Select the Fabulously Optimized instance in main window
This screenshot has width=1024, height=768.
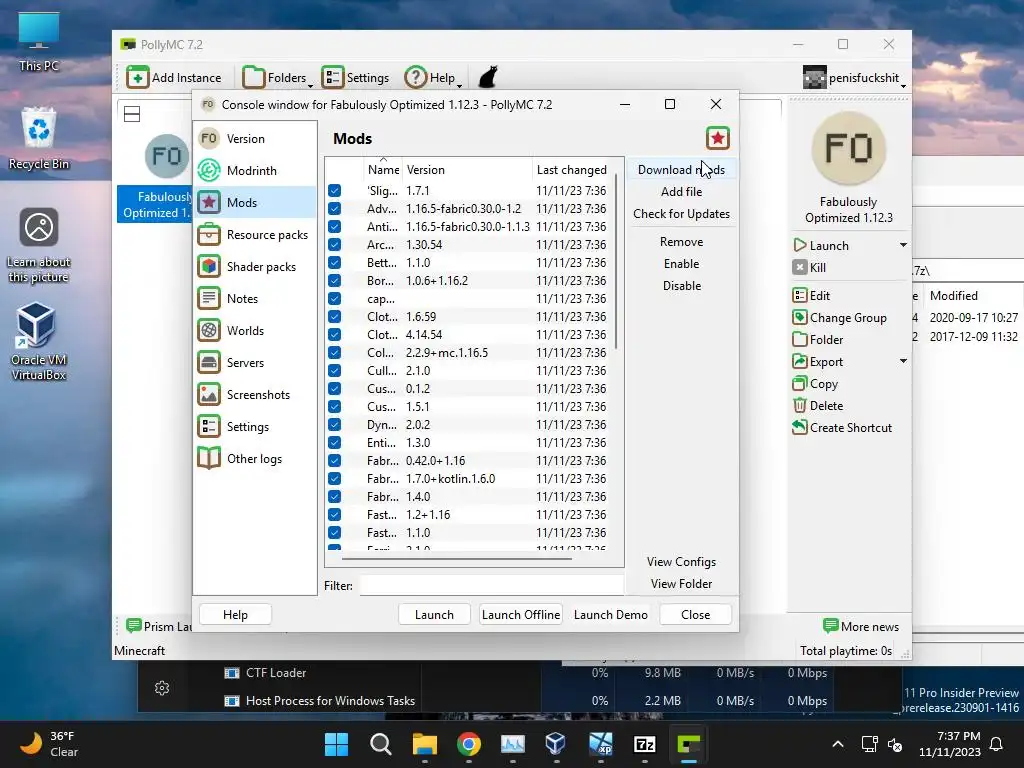(155, 178)
